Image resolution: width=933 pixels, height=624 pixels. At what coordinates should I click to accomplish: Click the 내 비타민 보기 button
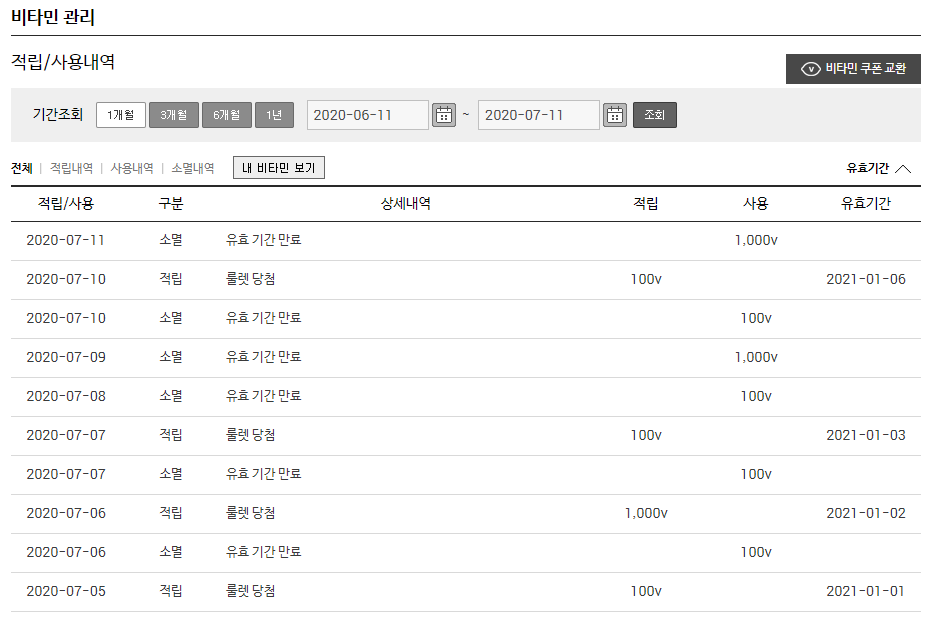278,168
